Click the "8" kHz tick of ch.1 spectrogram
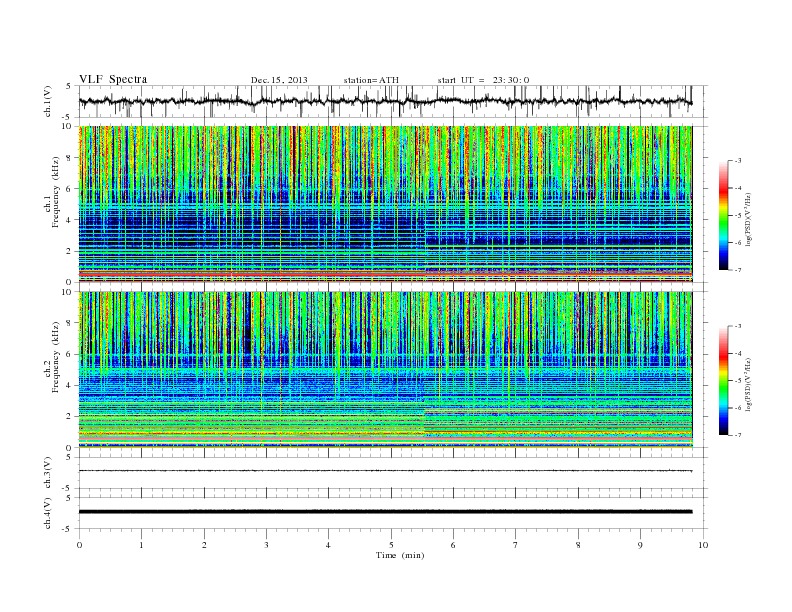Viewport: 792px width, 612px height. point(69,158)
